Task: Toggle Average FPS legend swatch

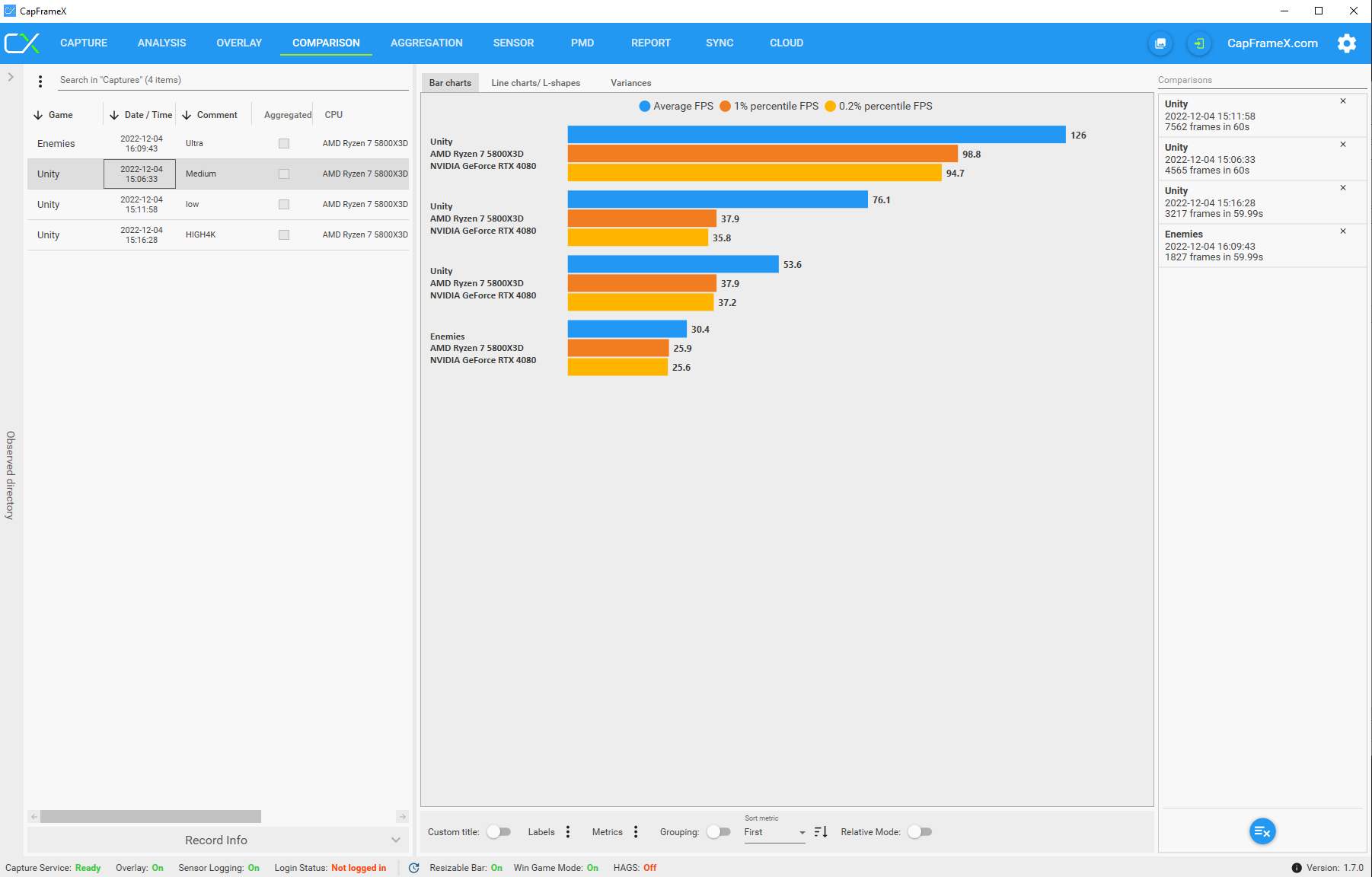Action: 645,107
